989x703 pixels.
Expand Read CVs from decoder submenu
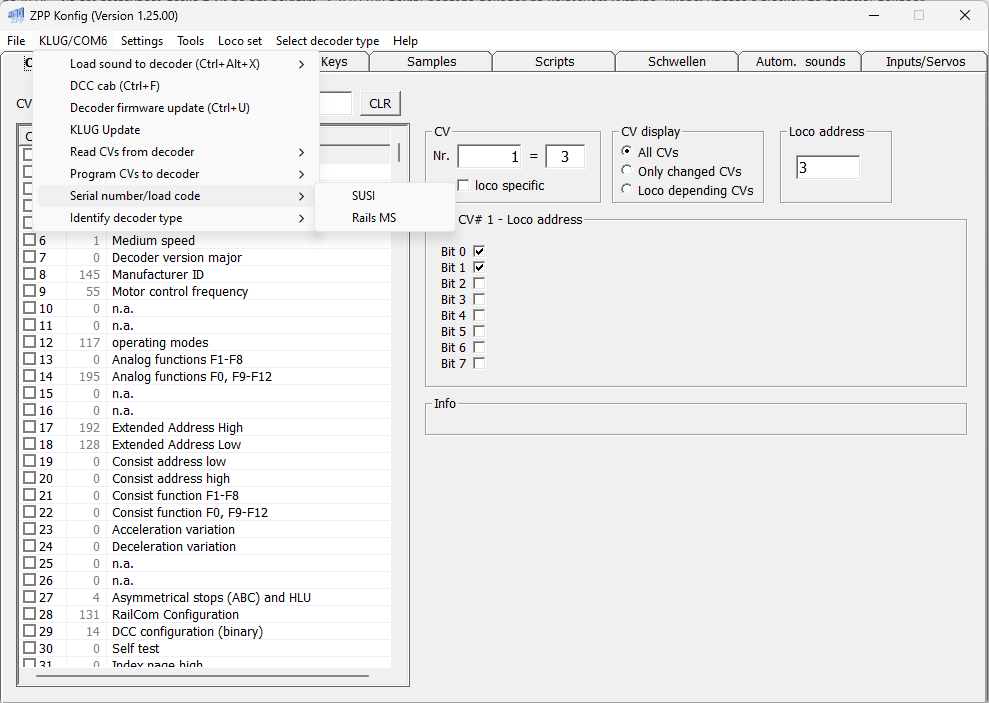[x=132, y=152]
